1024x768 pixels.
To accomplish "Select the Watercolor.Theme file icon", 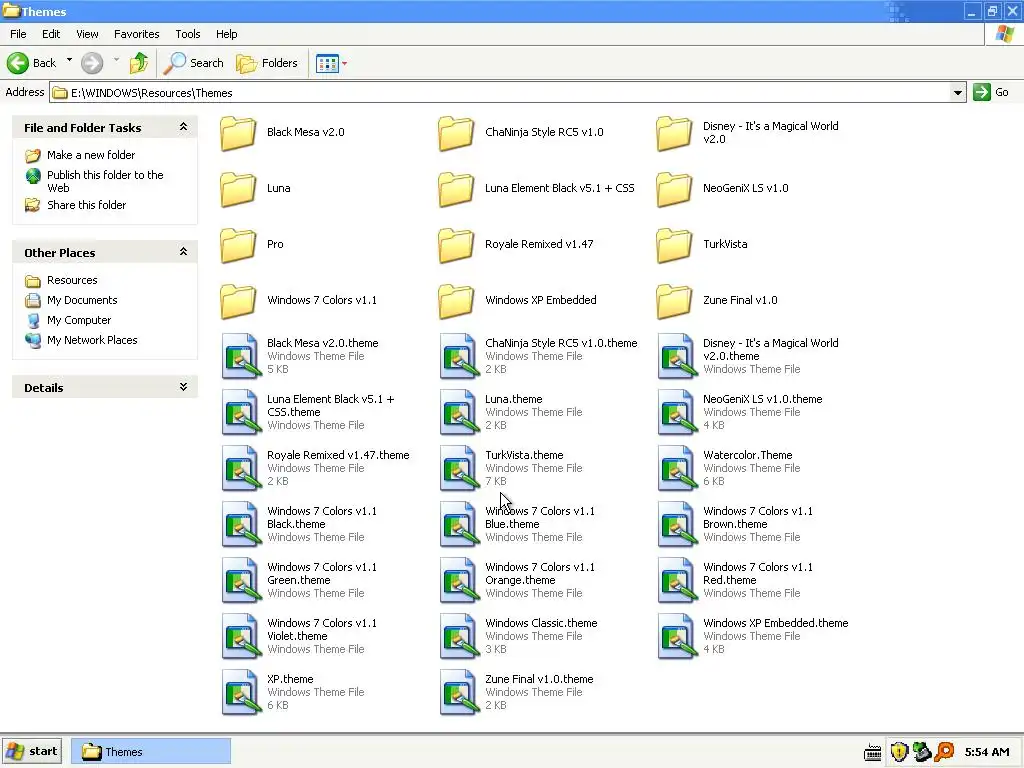I will (677, 468).
